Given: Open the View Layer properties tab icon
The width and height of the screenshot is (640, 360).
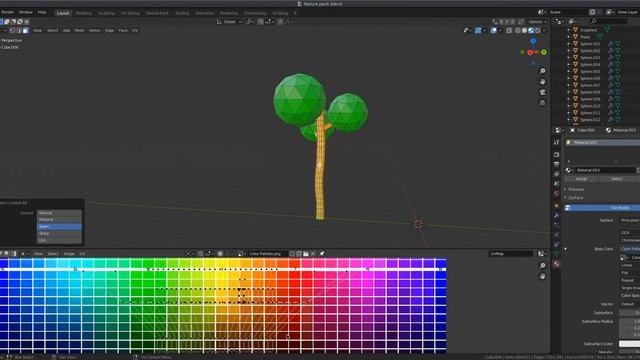Looking at the screenshot, I should (556, 174).
